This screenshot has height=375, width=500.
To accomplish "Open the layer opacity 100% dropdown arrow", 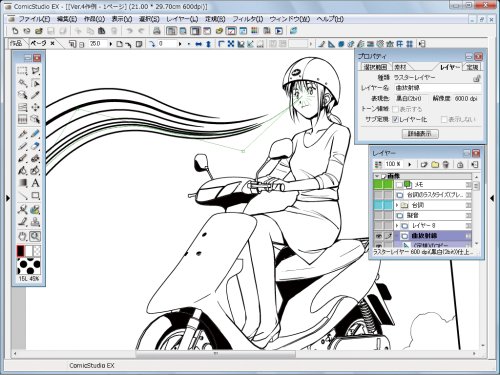I will 410,164.
